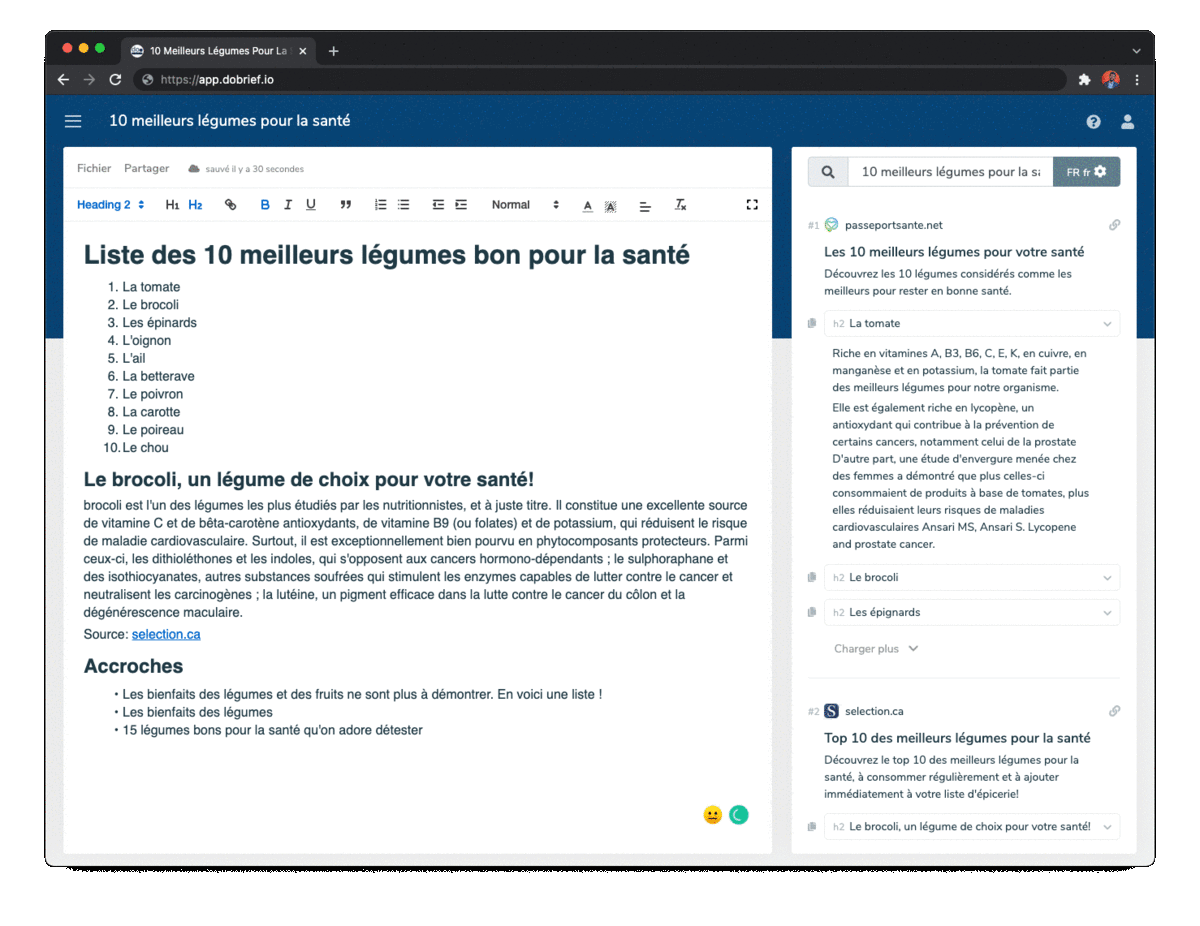Increase indent of the selected text
The height and width of the screenshot is (926, 1200).
(x=461, y=205)
